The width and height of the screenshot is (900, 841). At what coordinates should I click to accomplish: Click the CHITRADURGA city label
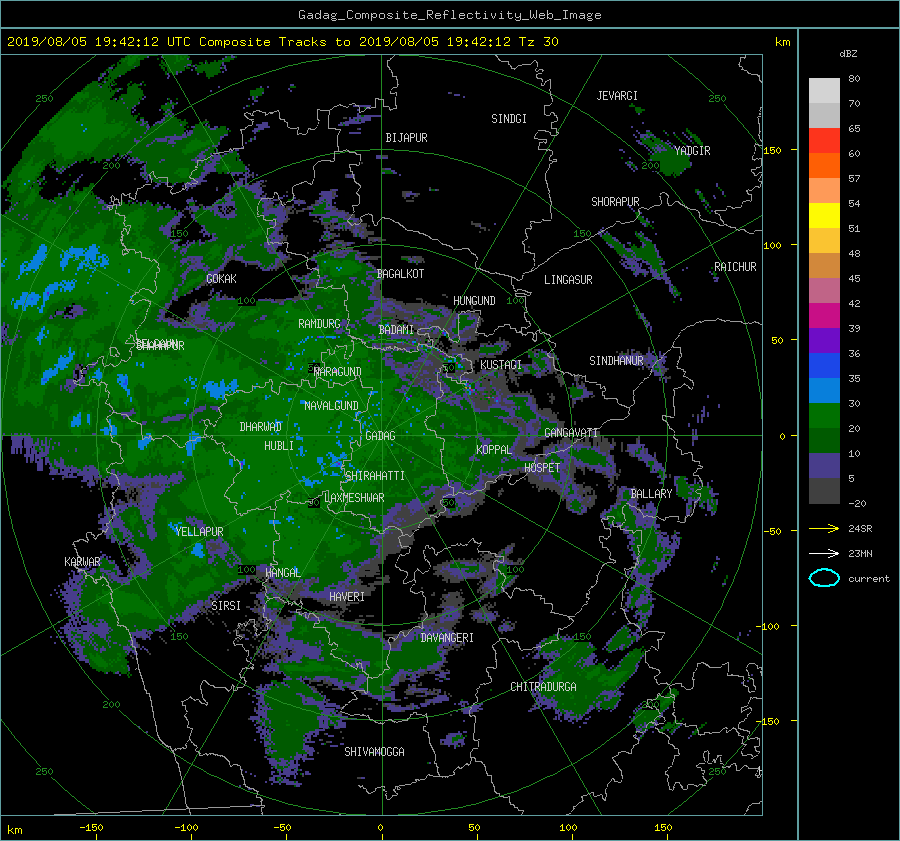544,687
